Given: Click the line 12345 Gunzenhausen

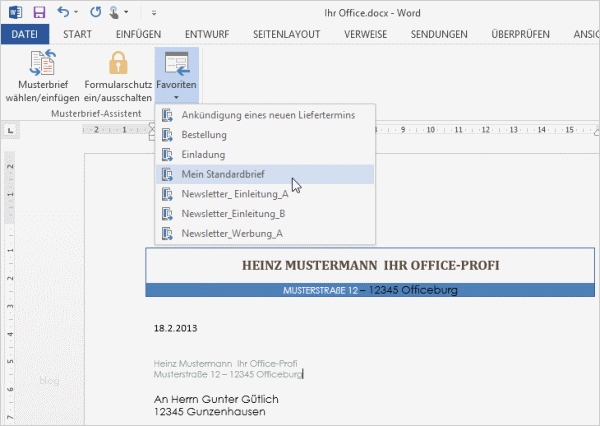Looking at the screenshot, I should (210, 412).
